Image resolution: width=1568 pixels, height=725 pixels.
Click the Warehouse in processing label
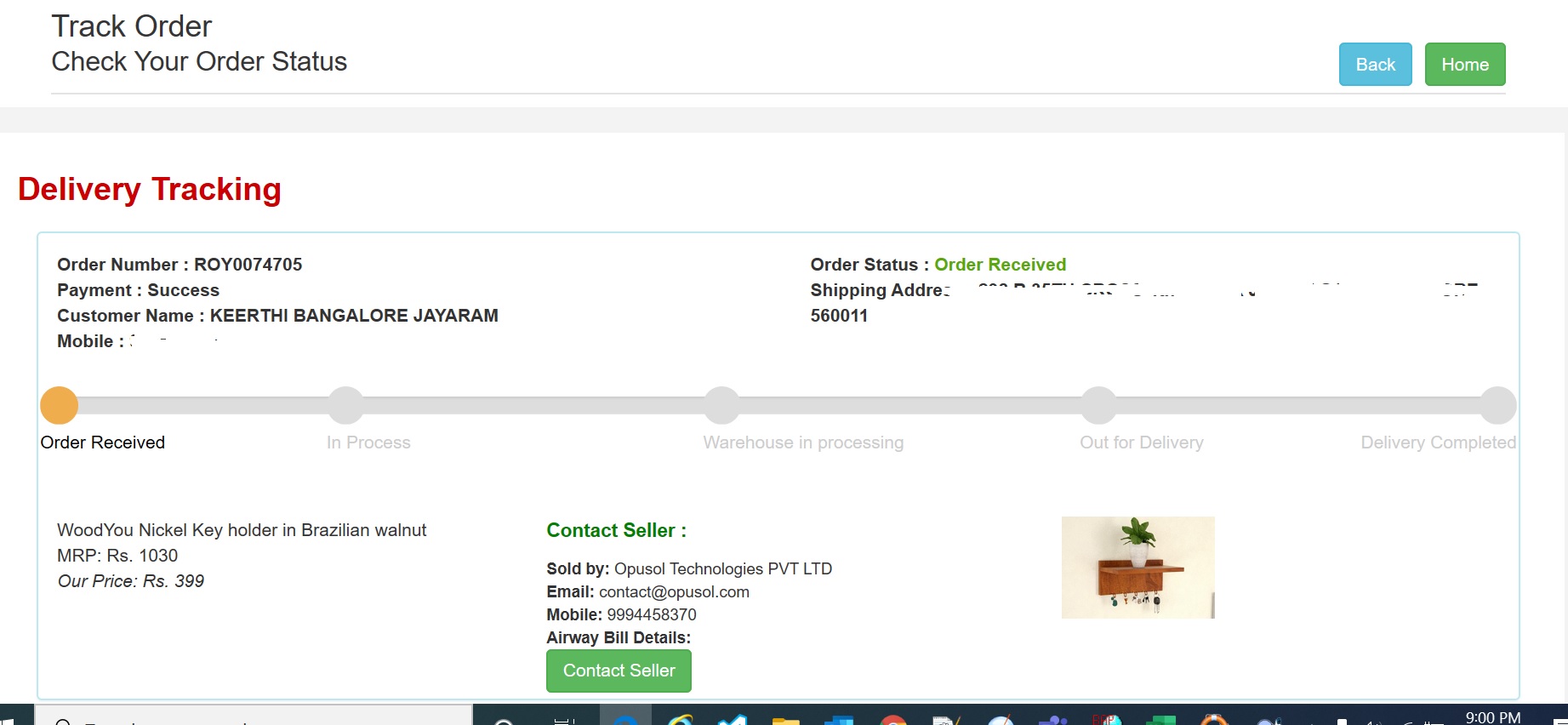coord(803,442)
